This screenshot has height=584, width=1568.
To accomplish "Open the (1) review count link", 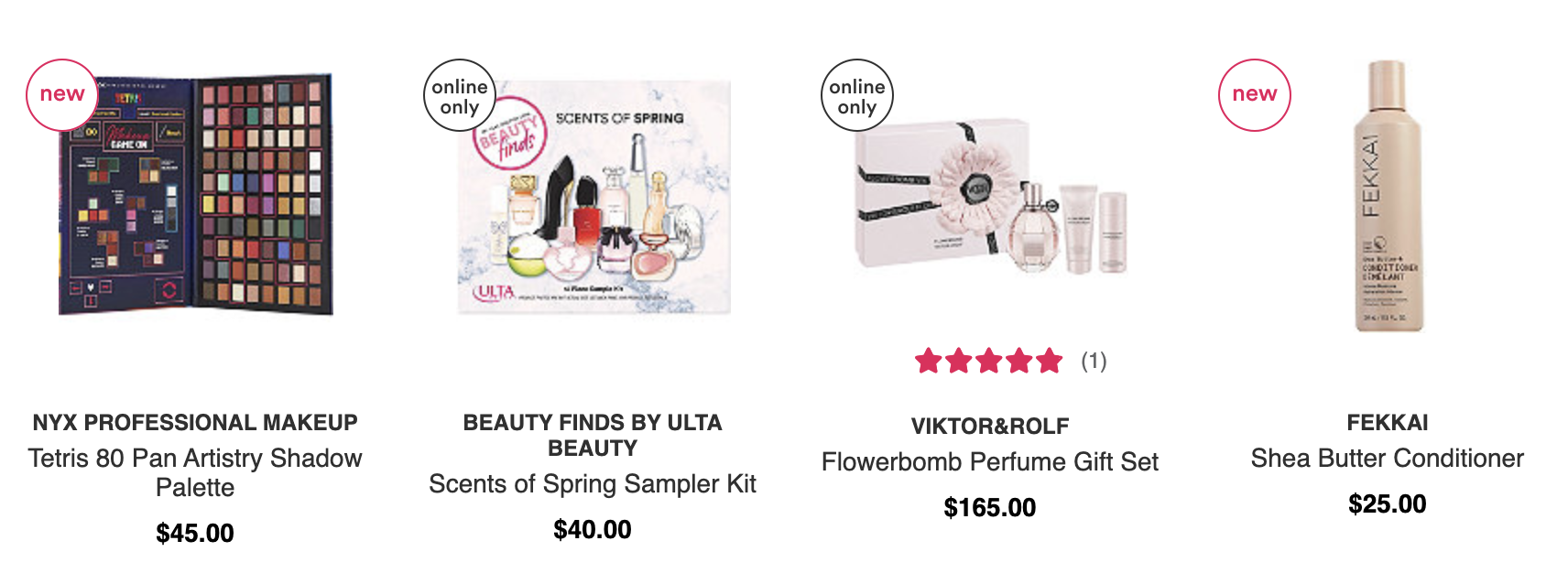I will (1094, 361).
